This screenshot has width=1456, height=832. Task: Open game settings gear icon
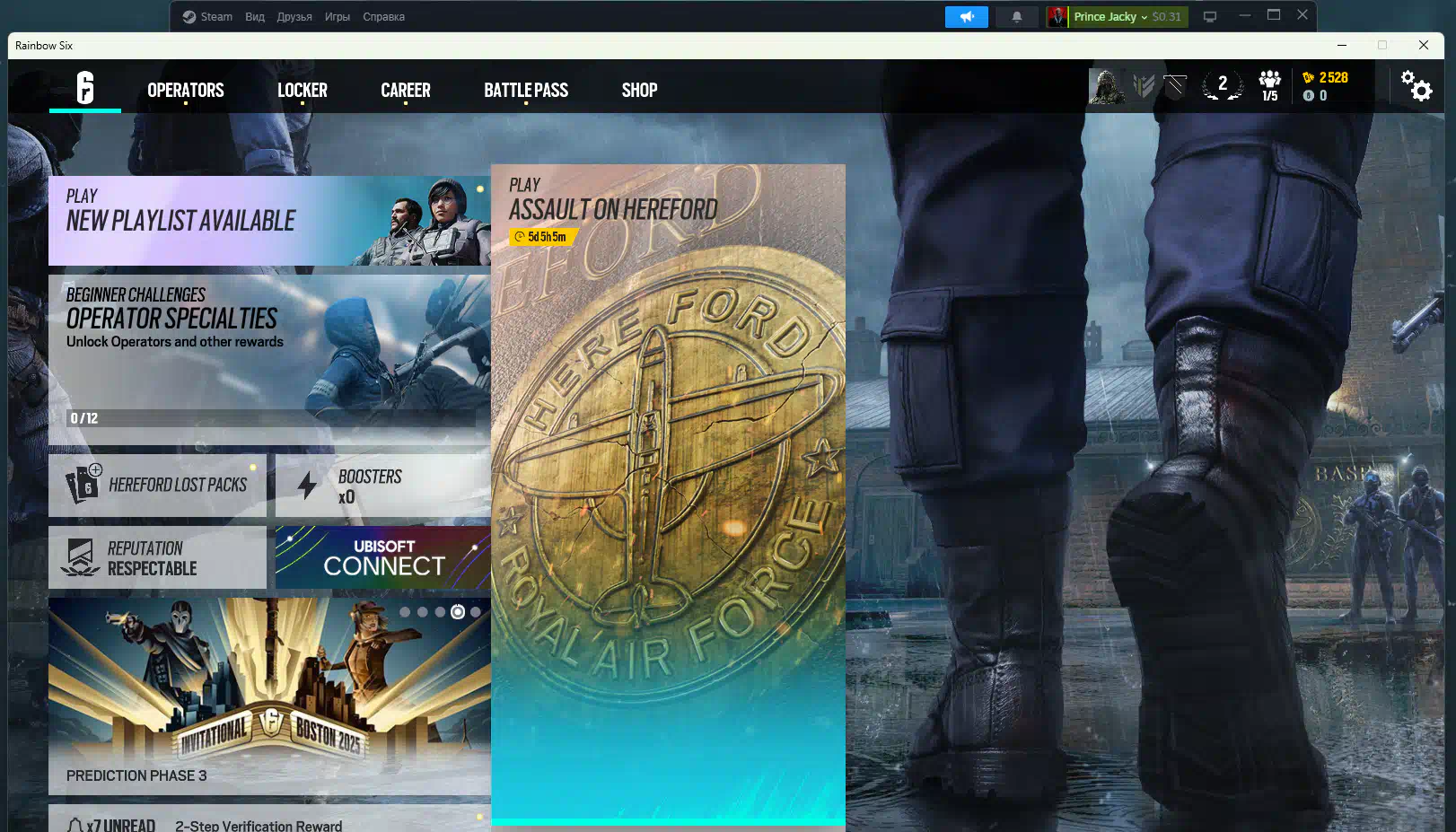[x=1417, y=86]
